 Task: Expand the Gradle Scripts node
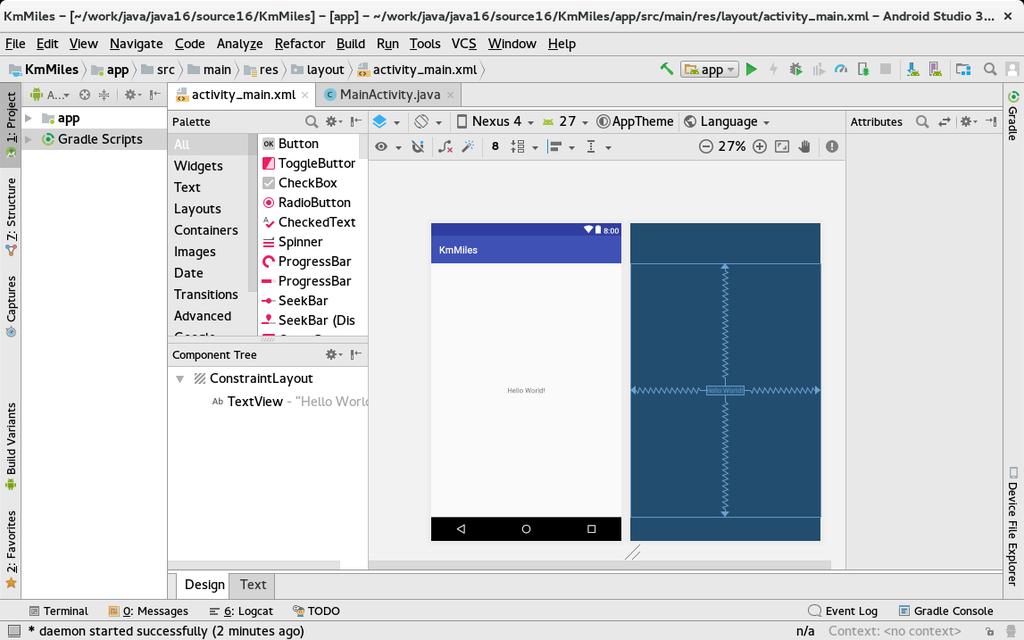tap(29, 139)
